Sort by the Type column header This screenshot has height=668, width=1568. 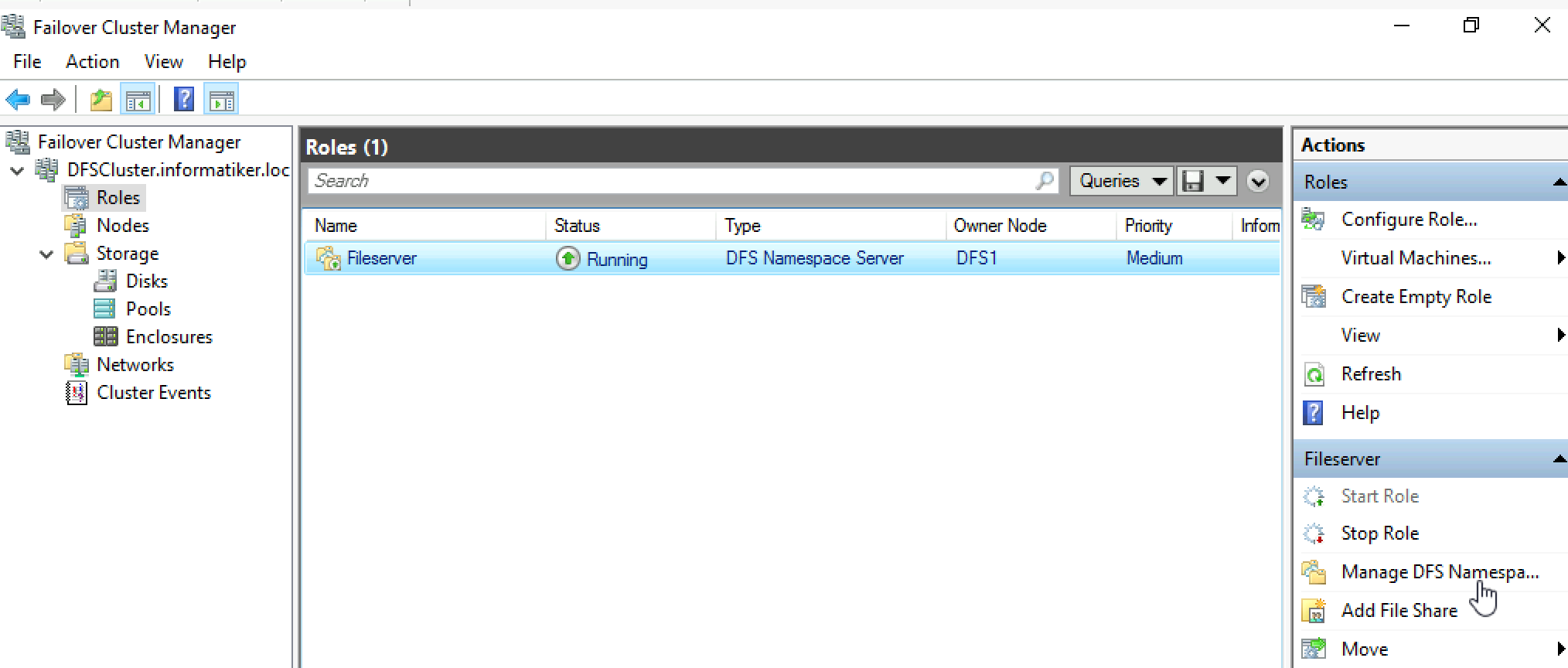tap(832, 226)
